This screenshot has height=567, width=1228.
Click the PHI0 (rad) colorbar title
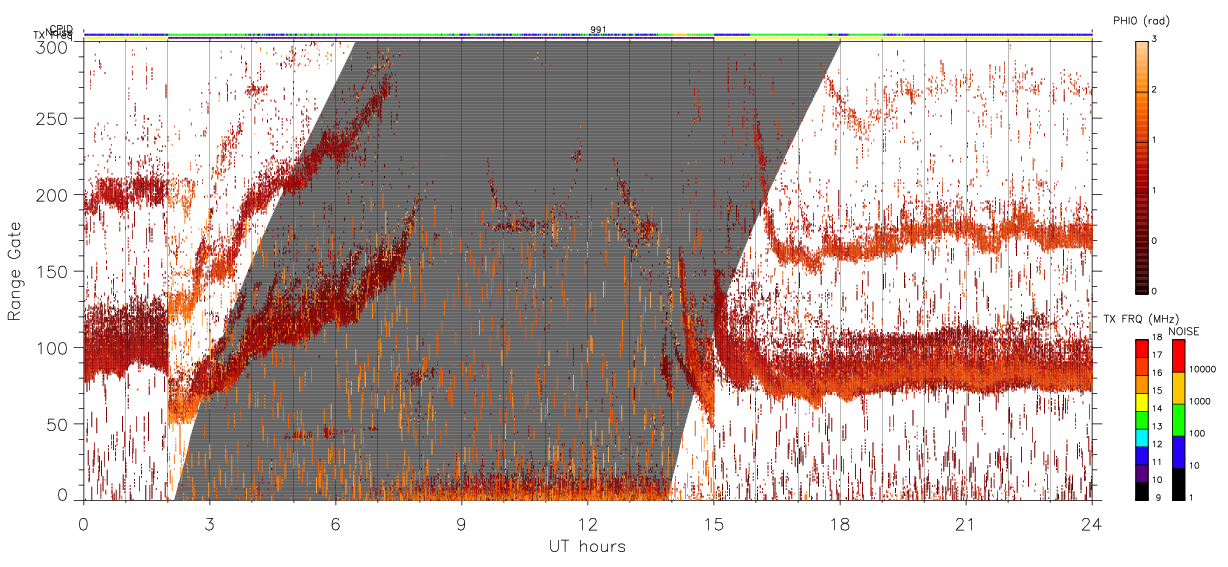click(1141, 20)
